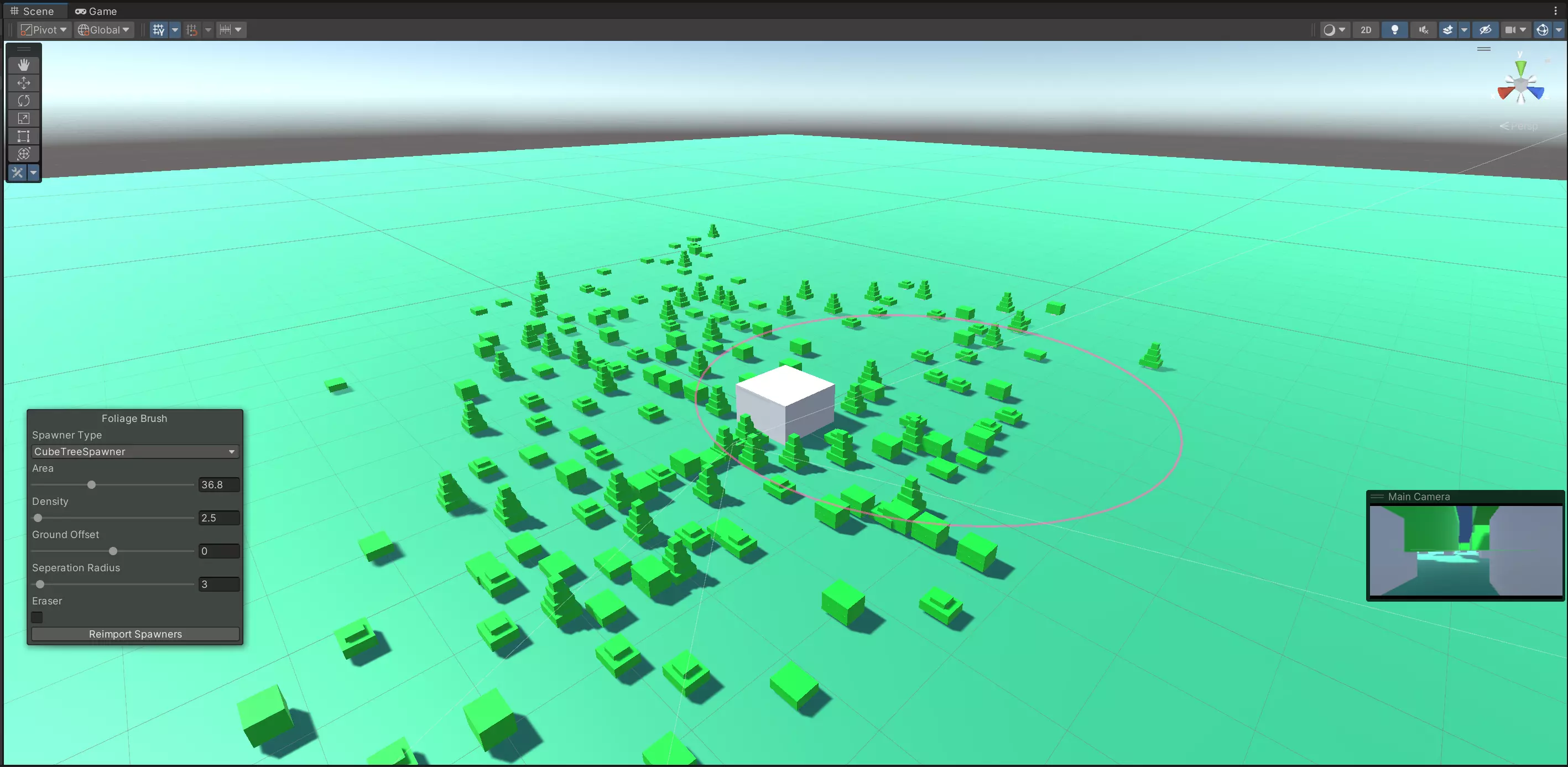The width and height of the screenshot is (1568, 767).
Task: Toggle scene lighting icon
Action: click(1394, 29)
